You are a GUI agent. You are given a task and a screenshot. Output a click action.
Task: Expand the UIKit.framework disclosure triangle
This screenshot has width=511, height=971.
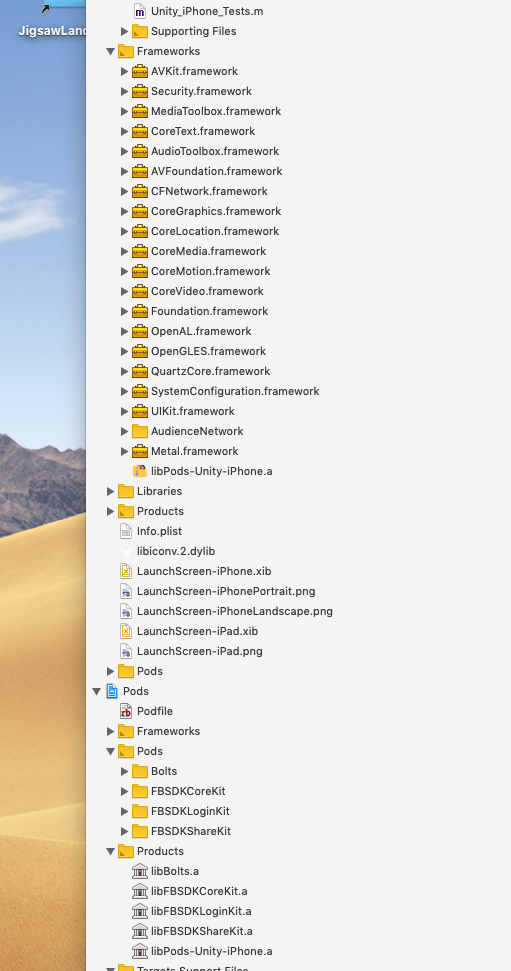pos(124,411)
